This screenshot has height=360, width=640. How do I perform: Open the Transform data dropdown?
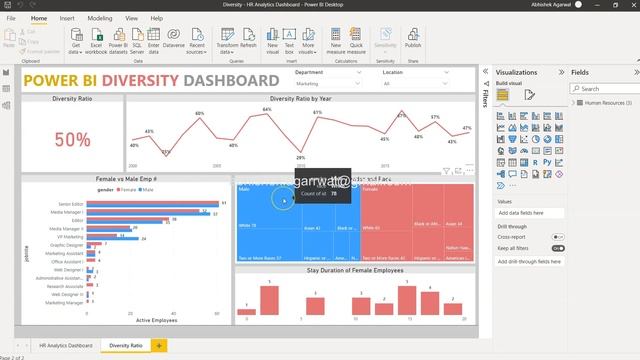click(227, 41)
